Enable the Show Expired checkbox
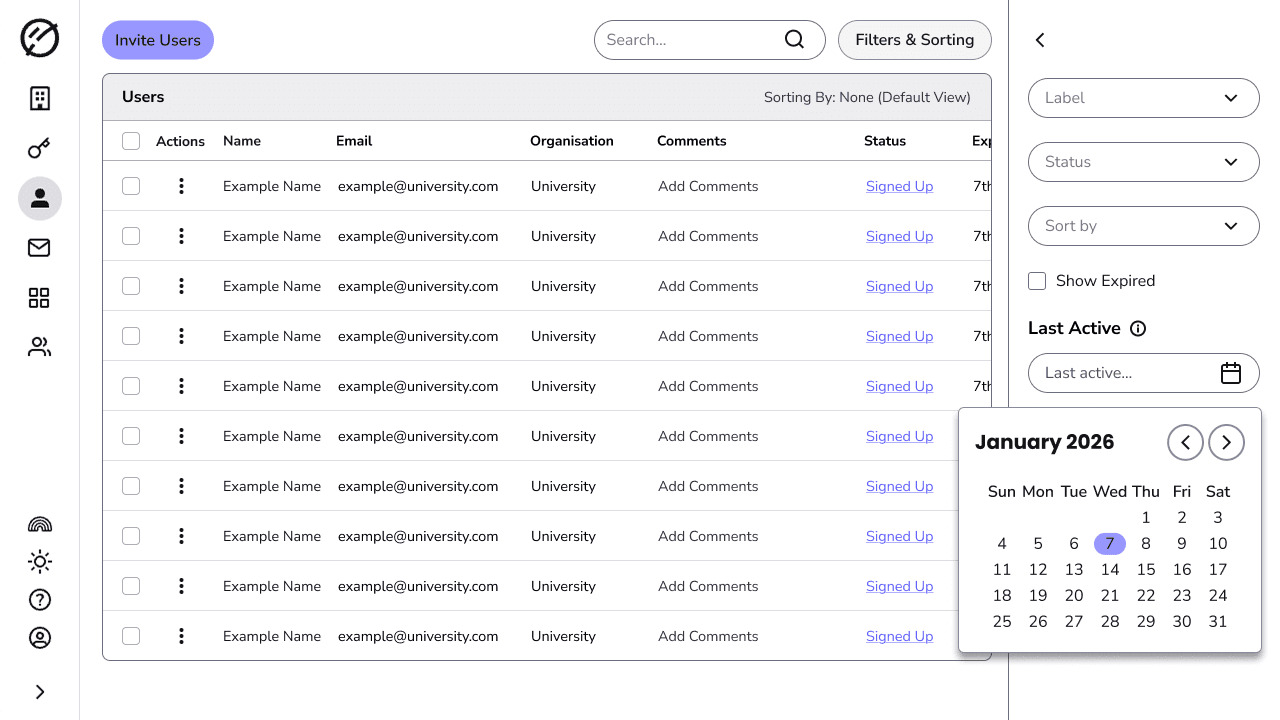1280x720 pixels. pyautogui.click(x=1037, y=281)
